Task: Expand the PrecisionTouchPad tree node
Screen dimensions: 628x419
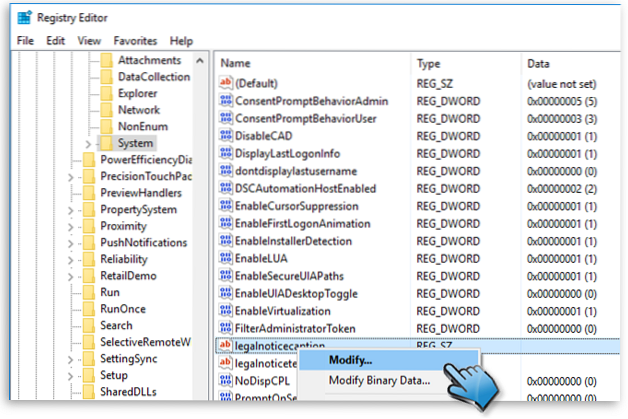Action: (71, 177)
